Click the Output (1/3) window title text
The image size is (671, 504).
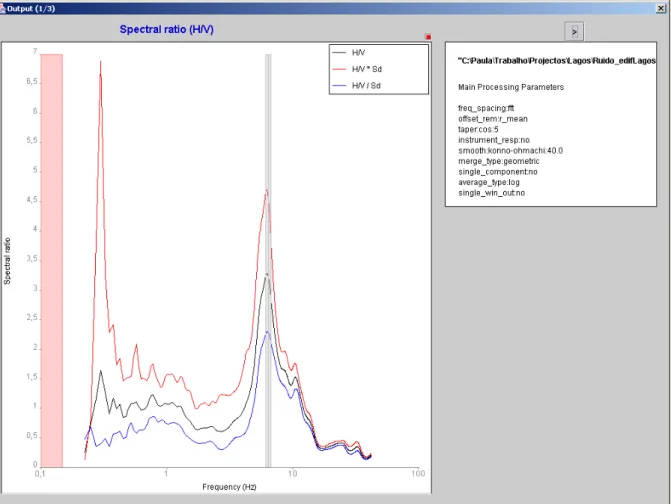point(31,9)
